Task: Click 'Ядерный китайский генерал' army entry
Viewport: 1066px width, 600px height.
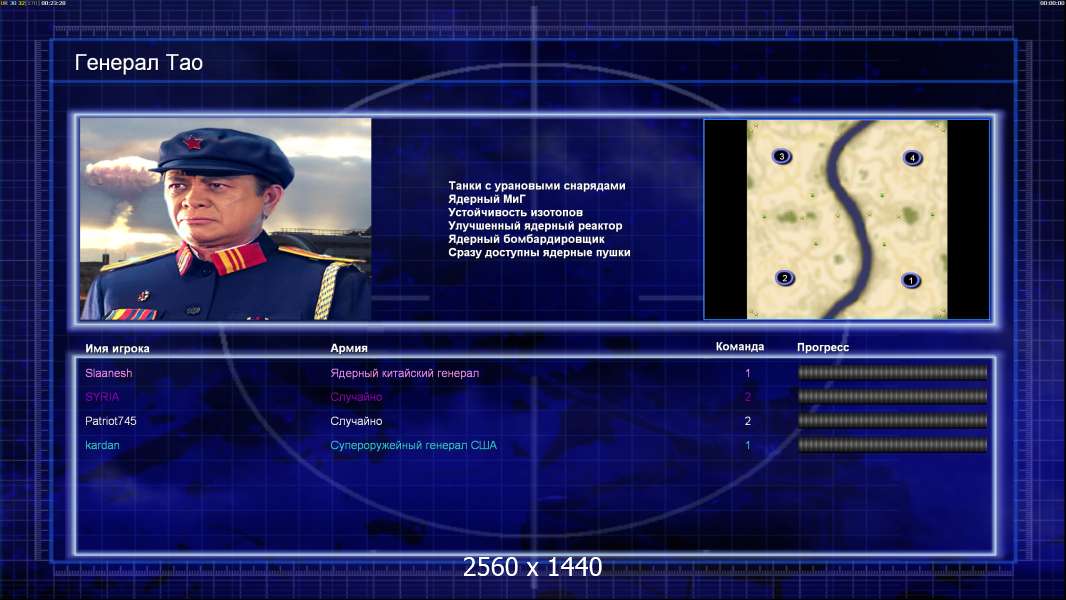Action: pyautogui.click(x=405, y=373)
